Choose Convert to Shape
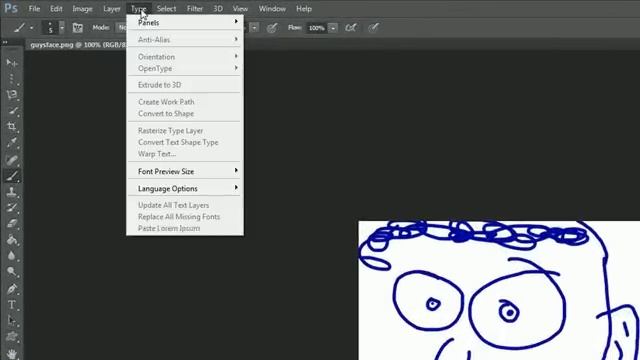The width and height of the screenshot is (640, 360). 185,113
